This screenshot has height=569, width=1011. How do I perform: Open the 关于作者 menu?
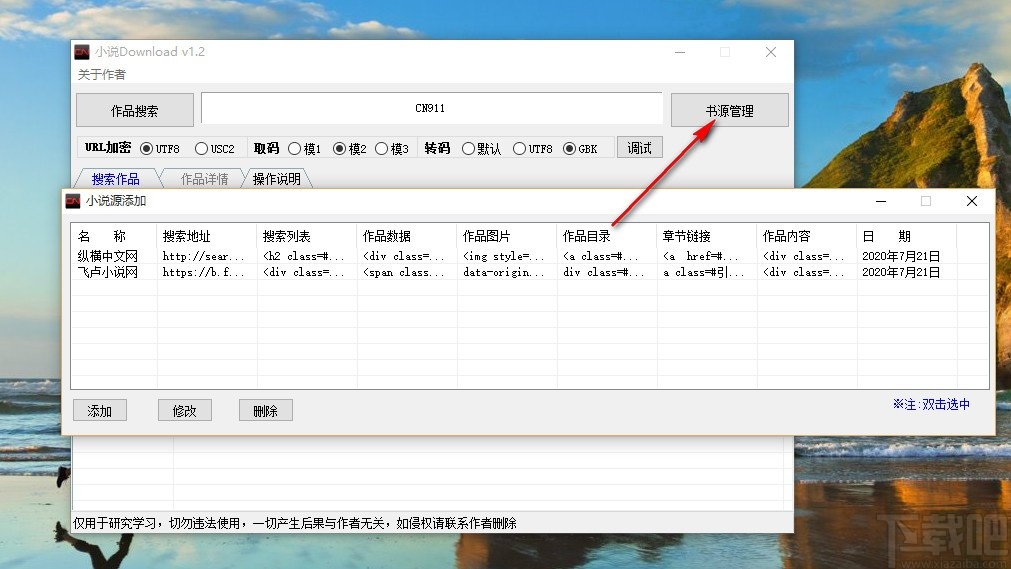(102, 74)
